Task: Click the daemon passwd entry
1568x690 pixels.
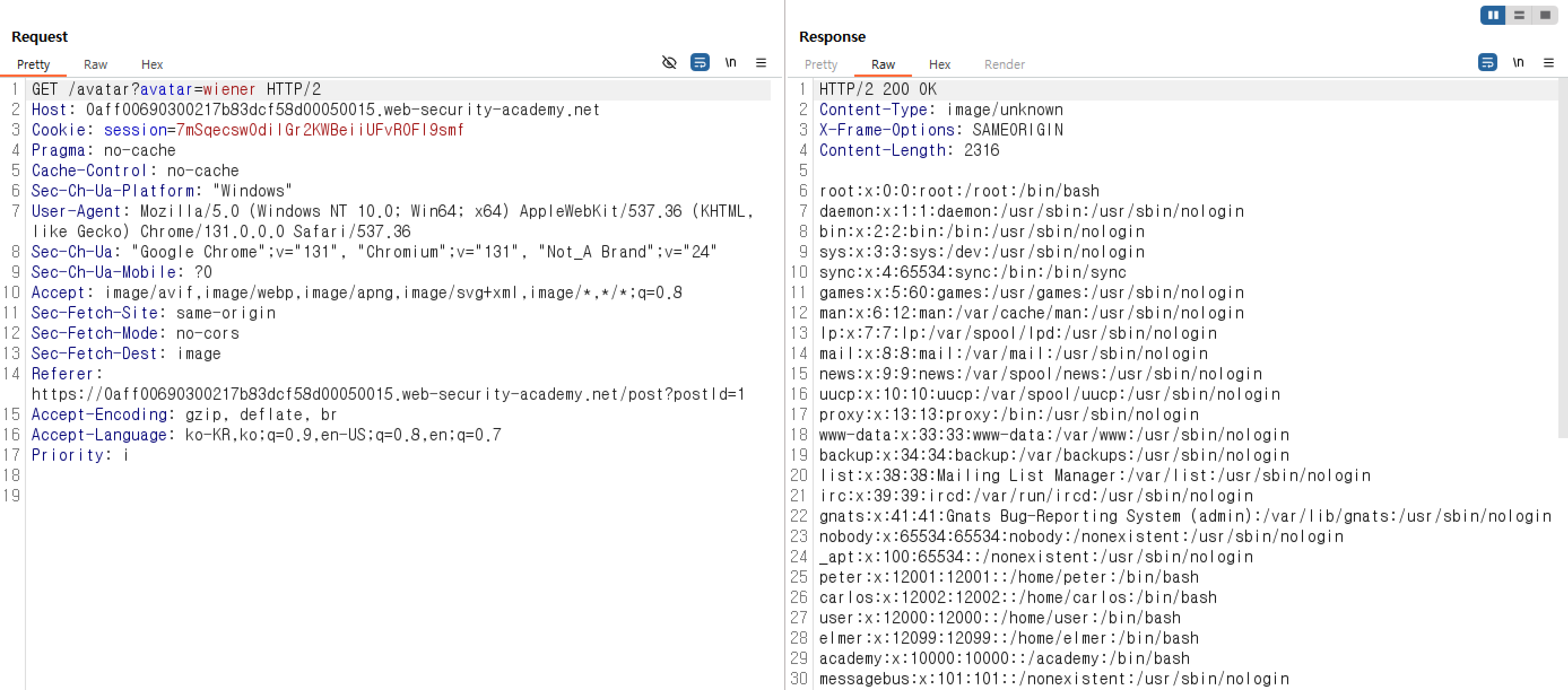Action: coord(1032,211)
